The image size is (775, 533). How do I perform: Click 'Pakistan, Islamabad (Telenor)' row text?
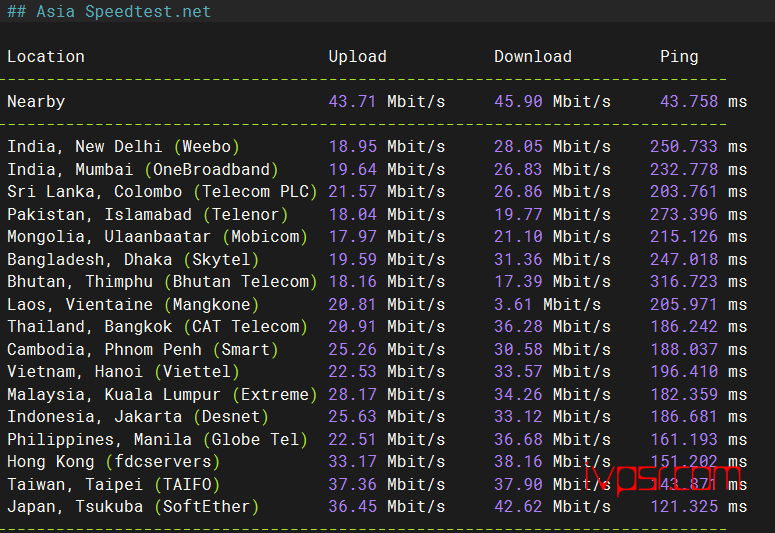(147, 215)
